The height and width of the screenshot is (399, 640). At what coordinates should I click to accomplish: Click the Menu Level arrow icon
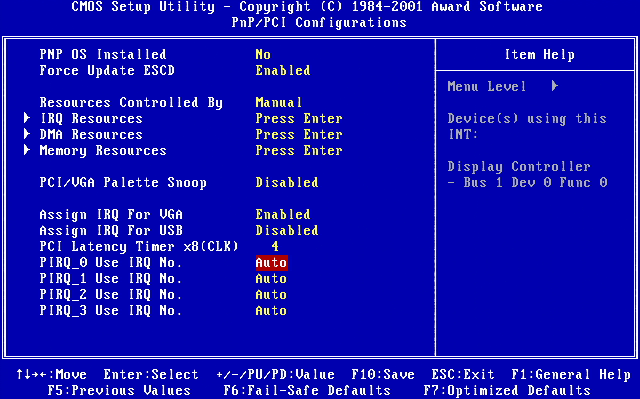click(x=554, y=86)
